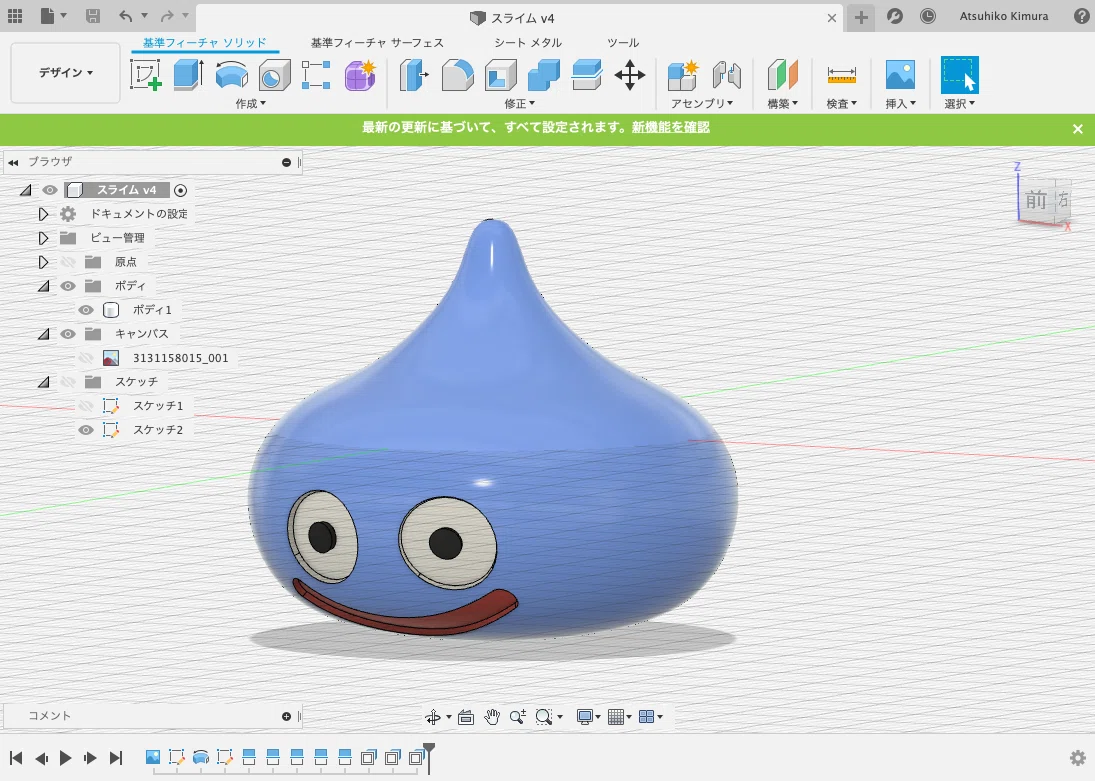Click the 新機能を確認 link
The width and height of the screenshot is (1095, 781).
pos(671,127)
